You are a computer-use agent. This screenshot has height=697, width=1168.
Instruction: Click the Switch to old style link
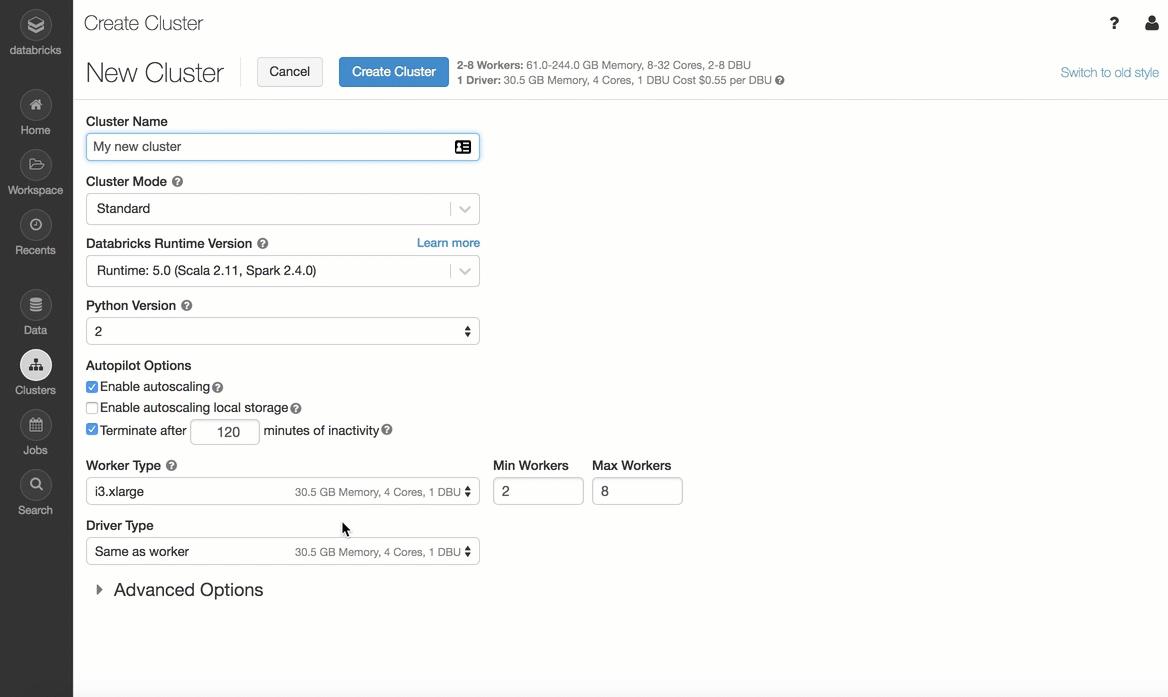pyautogui.click(x=1109, y=73)
